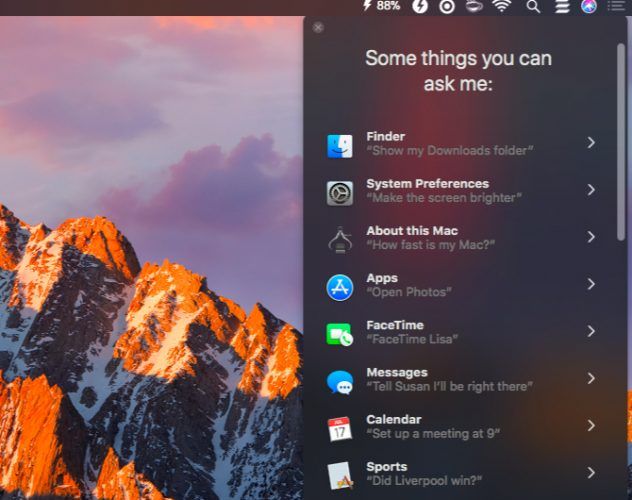Screen dimensions: 632x500
Task: Select "Did Liverpool win?" example
Action: (424, 481)
